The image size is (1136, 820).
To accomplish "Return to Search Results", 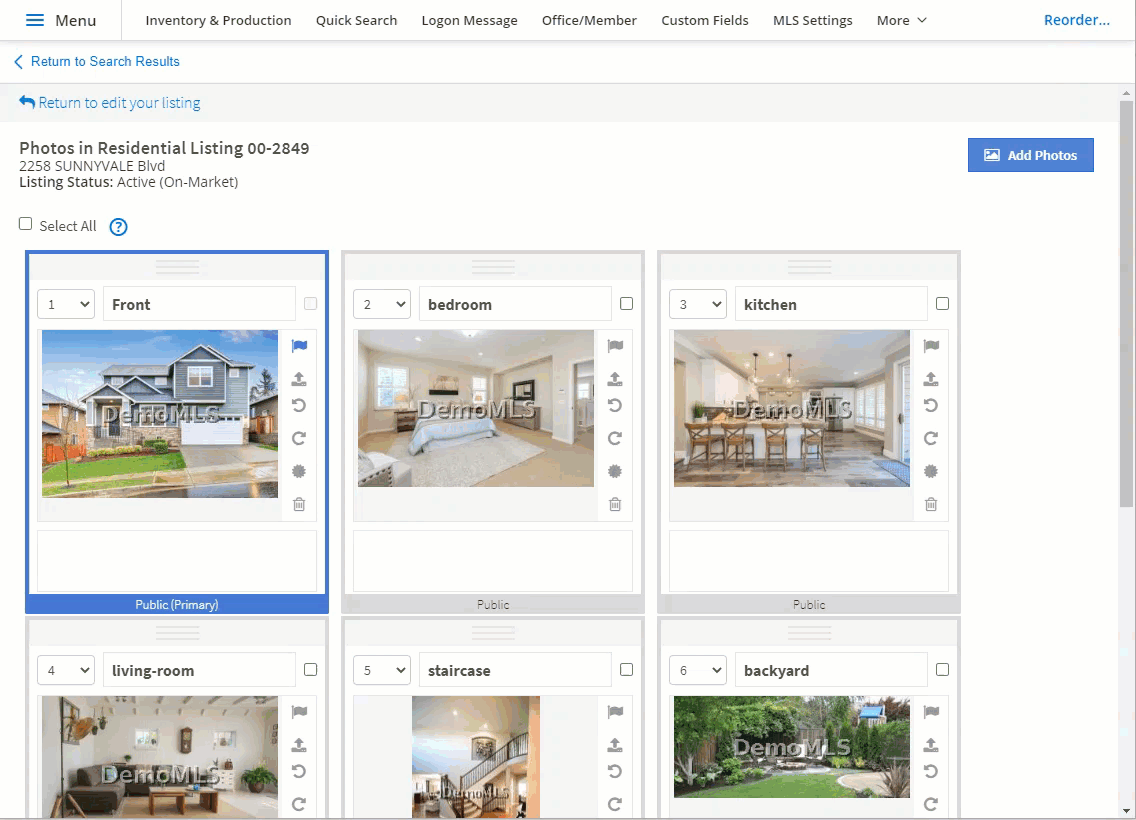I will click(x=96, y=62).
